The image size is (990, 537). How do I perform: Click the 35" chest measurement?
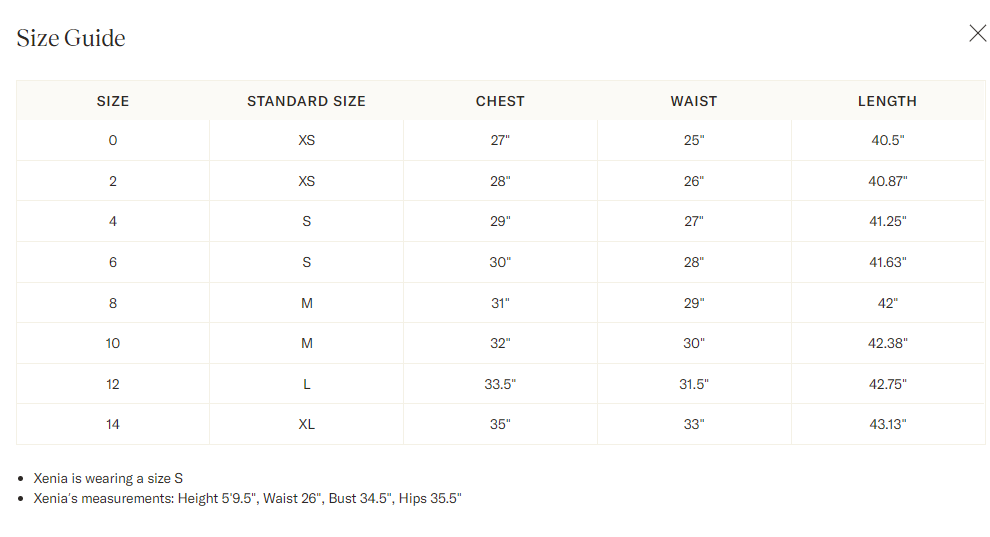pyautogui.click(x=500, y=424)
